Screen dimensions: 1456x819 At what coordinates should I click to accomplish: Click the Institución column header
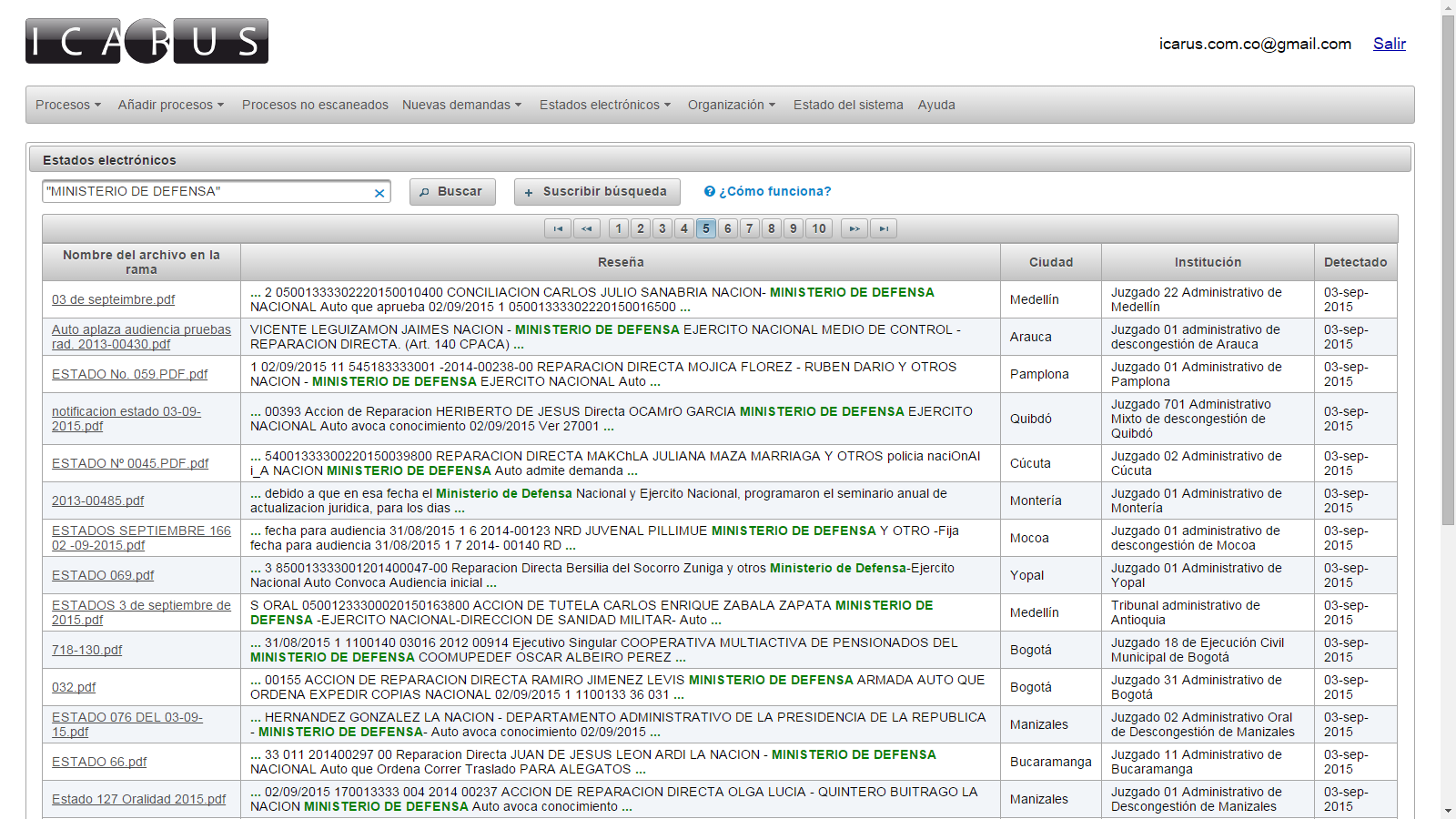(x=1208, y=262)
